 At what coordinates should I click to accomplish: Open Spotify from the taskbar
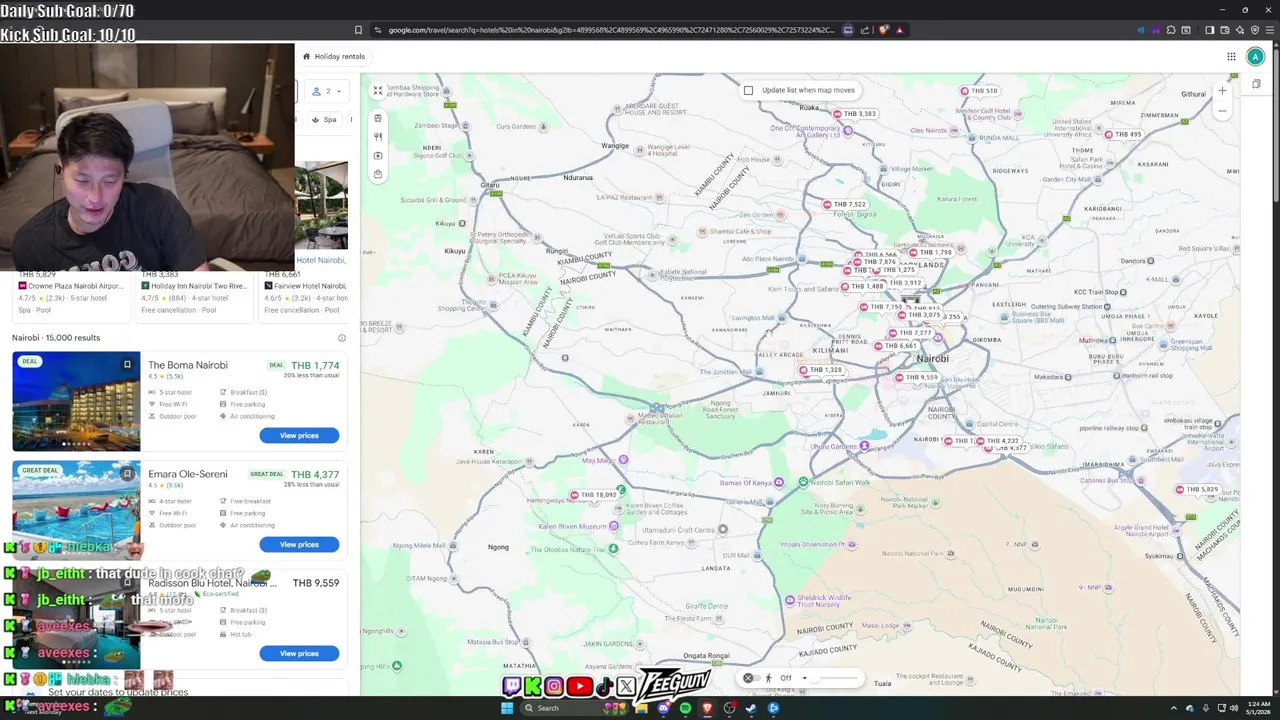685,708
